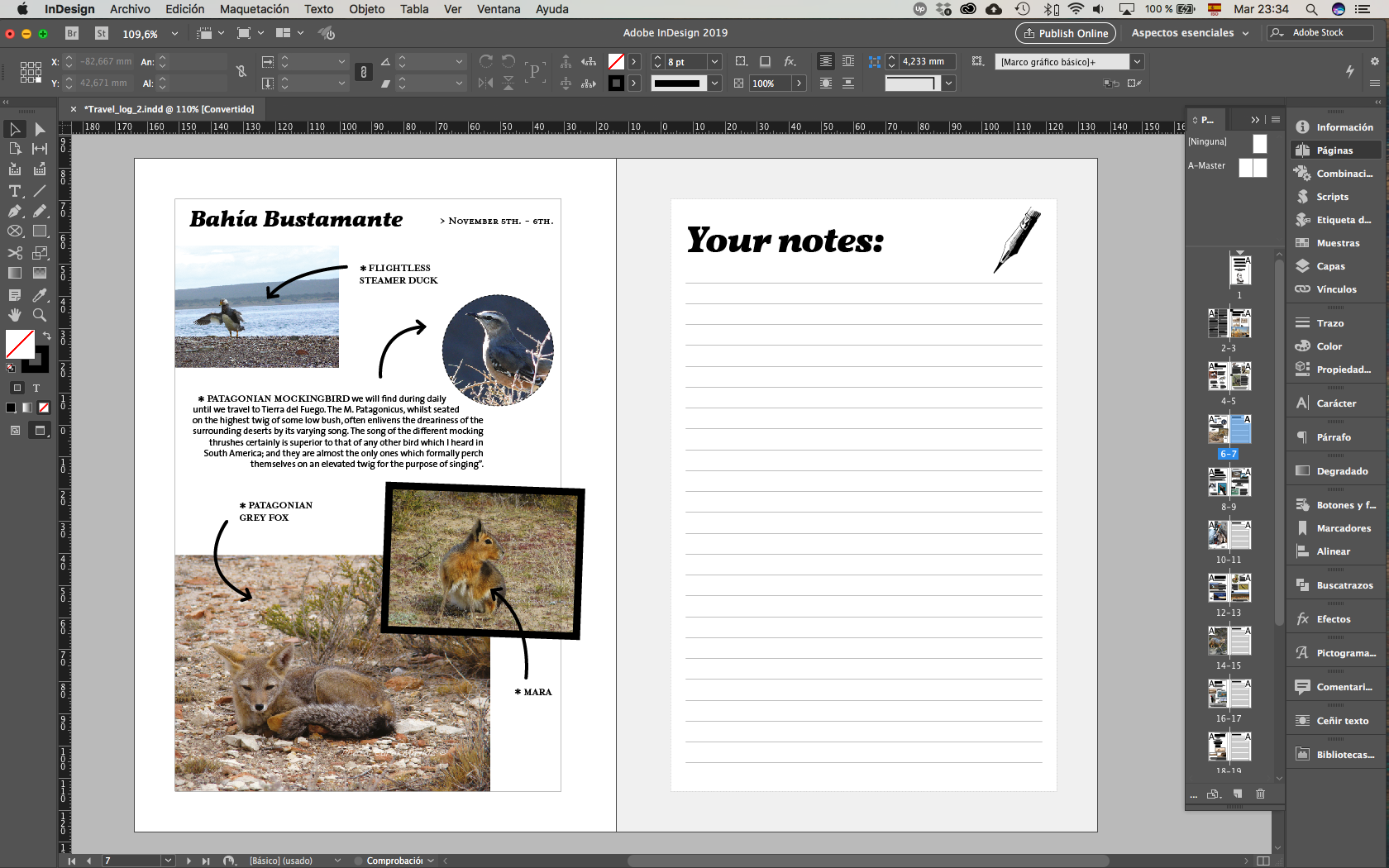The height and width of the screenshot is (868, 1389).
Task: Select the Zoom tool
Action: click(40, 315)
